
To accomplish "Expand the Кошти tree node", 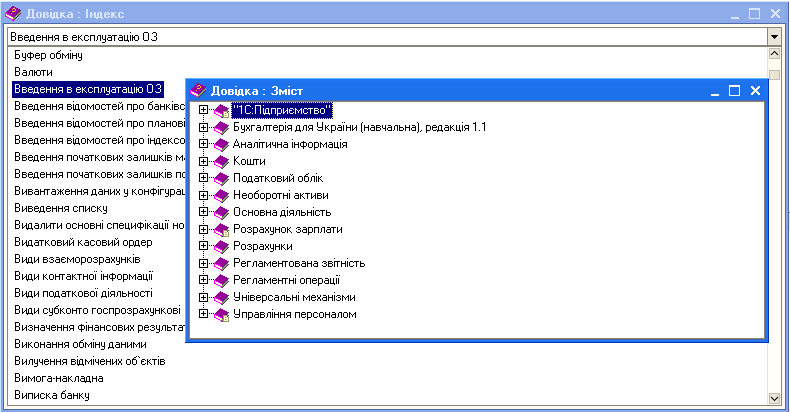I will tap(203, 161).
